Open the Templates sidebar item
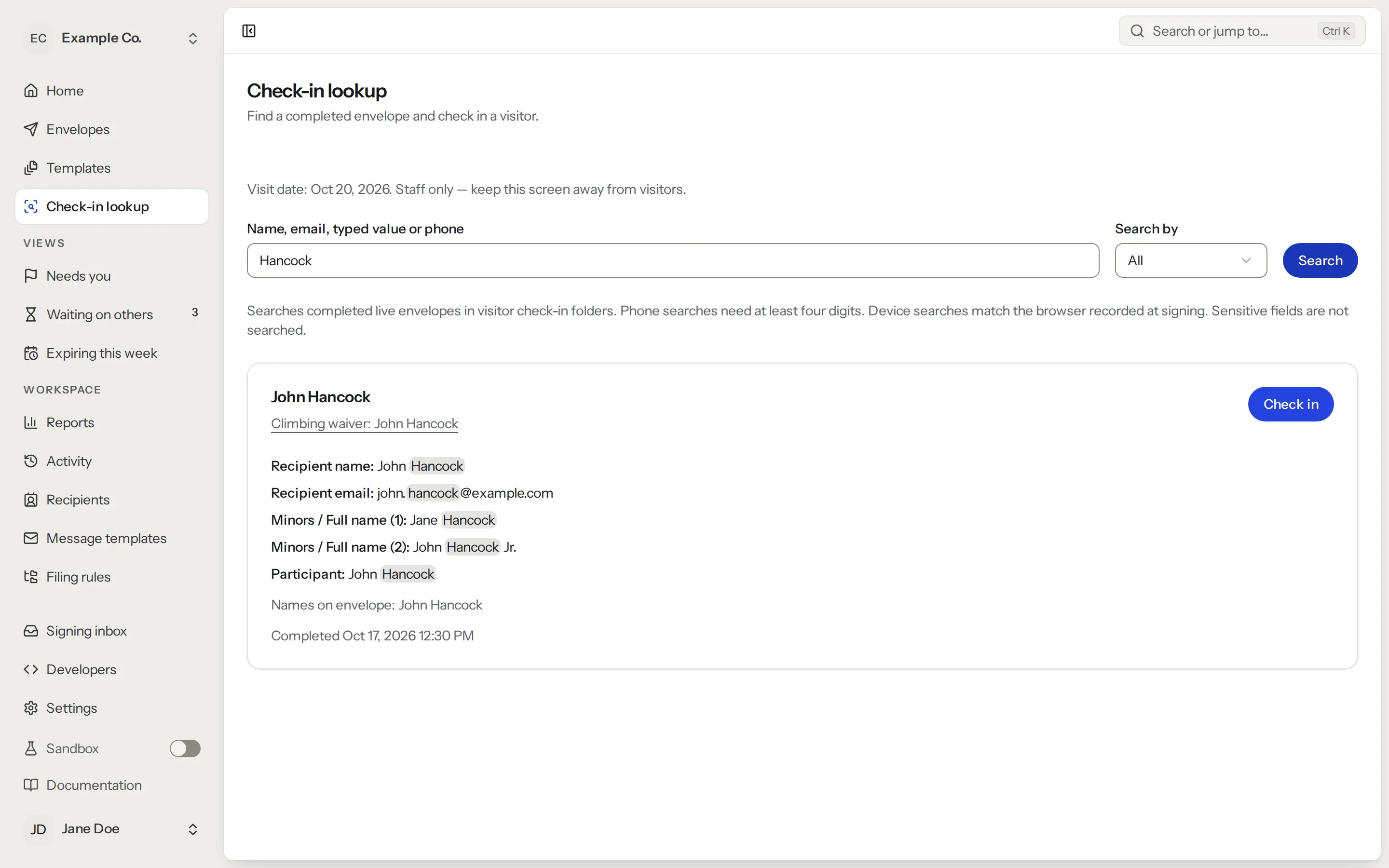 pos(112,168)
